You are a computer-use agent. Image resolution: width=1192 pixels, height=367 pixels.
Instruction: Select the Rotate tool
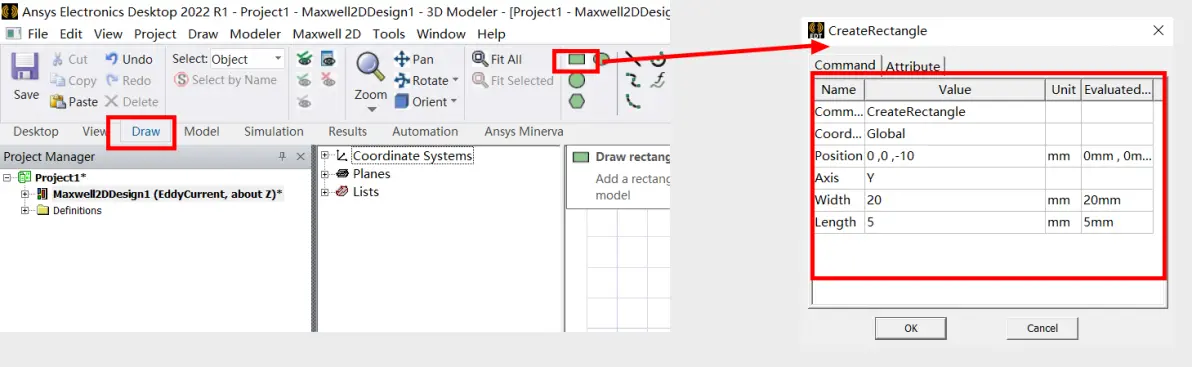coord(421,81)
